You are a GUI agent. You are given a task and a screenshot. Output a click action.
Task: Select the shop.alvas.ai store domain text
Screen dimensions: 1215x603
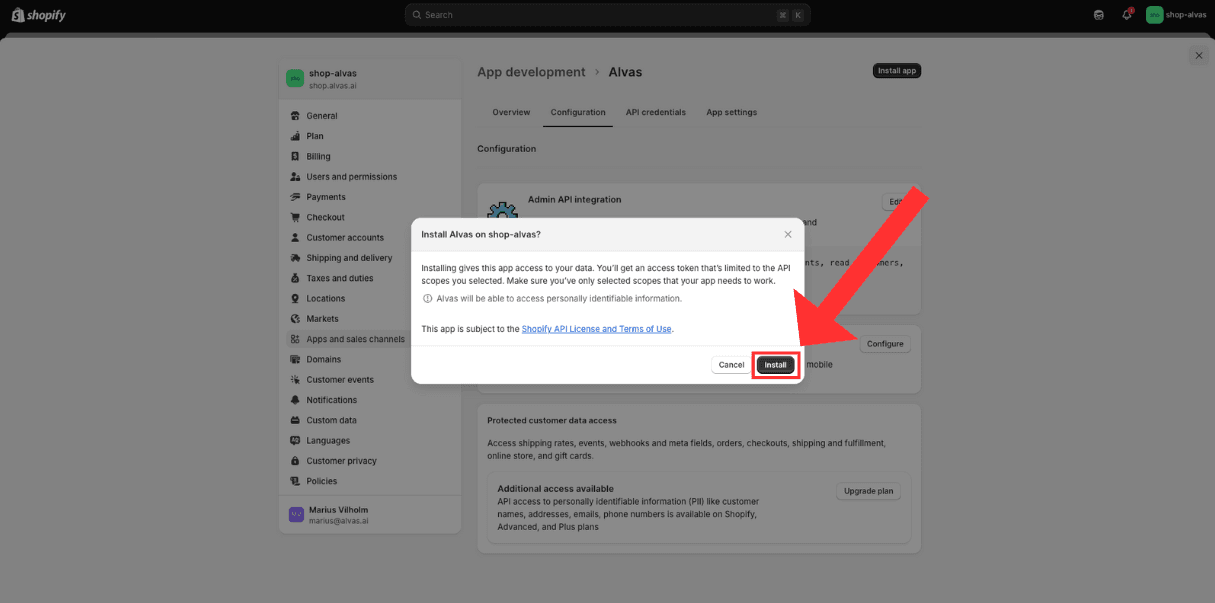333,86
